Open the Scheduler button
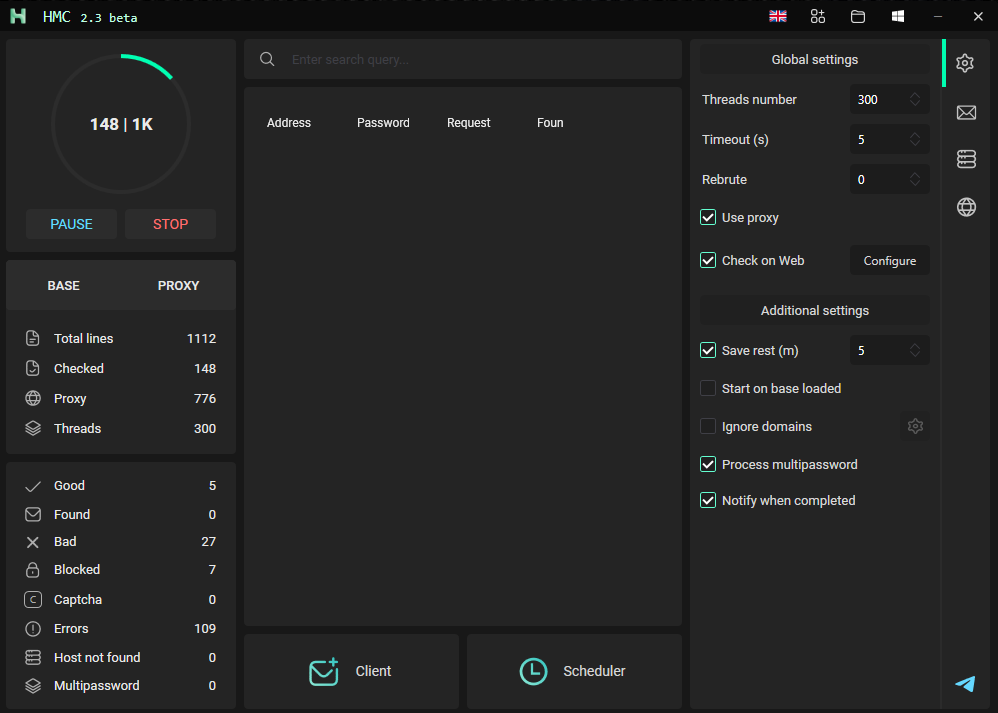 pyautogui.click(x=575, y=671)
